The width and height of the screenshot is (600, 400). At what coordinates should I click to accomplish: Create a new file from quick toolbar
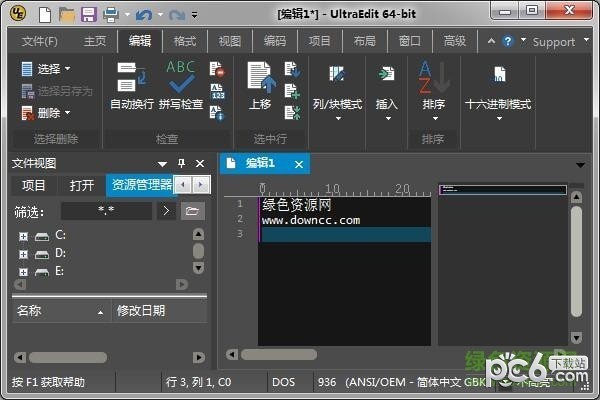tap(45, 15)
